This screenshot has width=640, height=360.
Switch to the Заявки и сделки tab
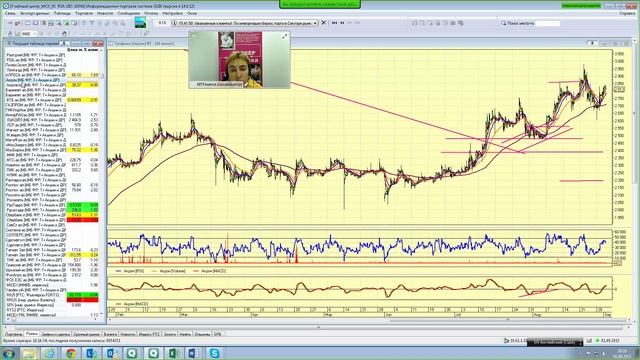(56, 334)
